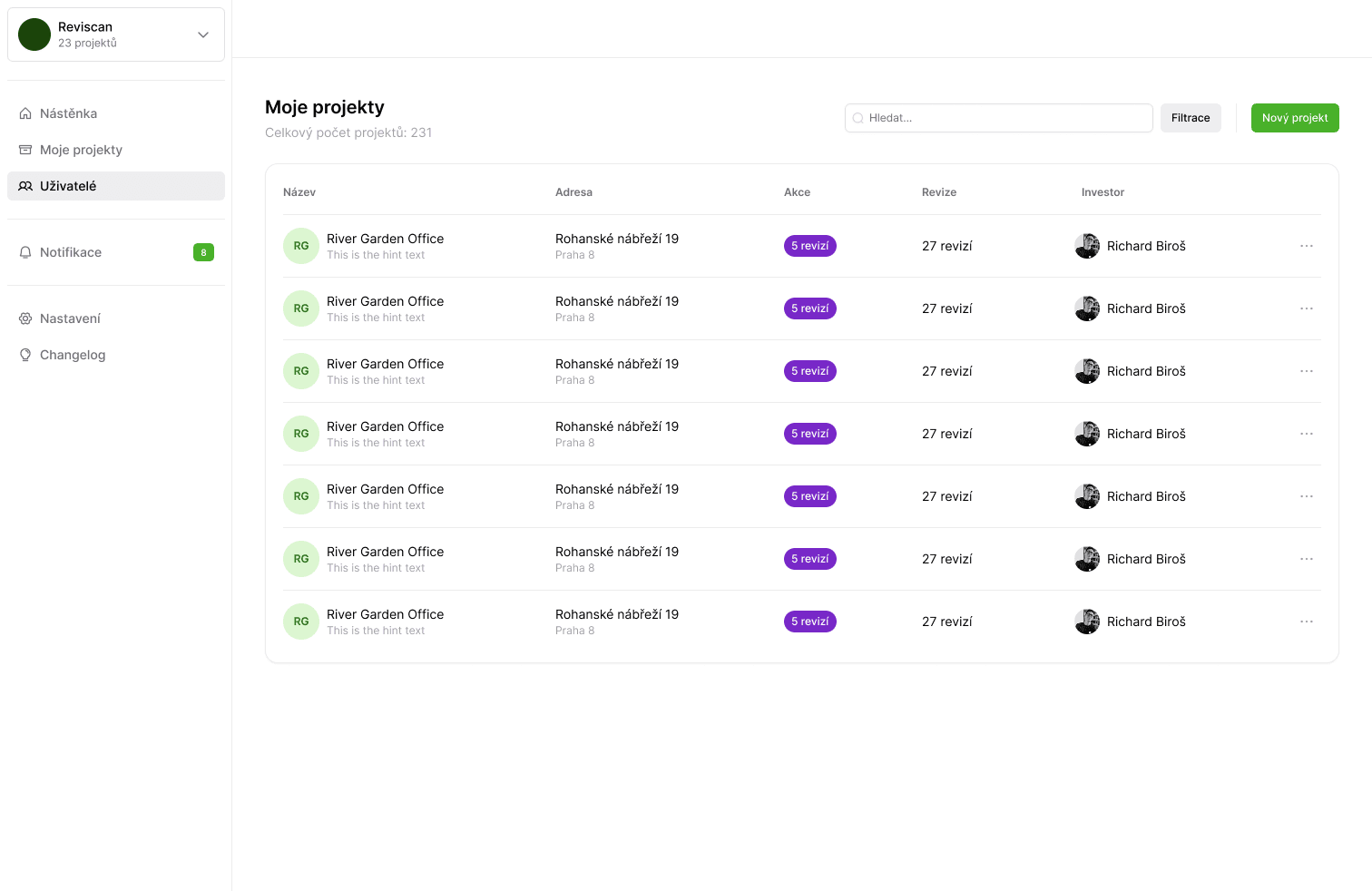
Task: Open the ellipsis actions menu on the first row
Action: point(1307,245)
